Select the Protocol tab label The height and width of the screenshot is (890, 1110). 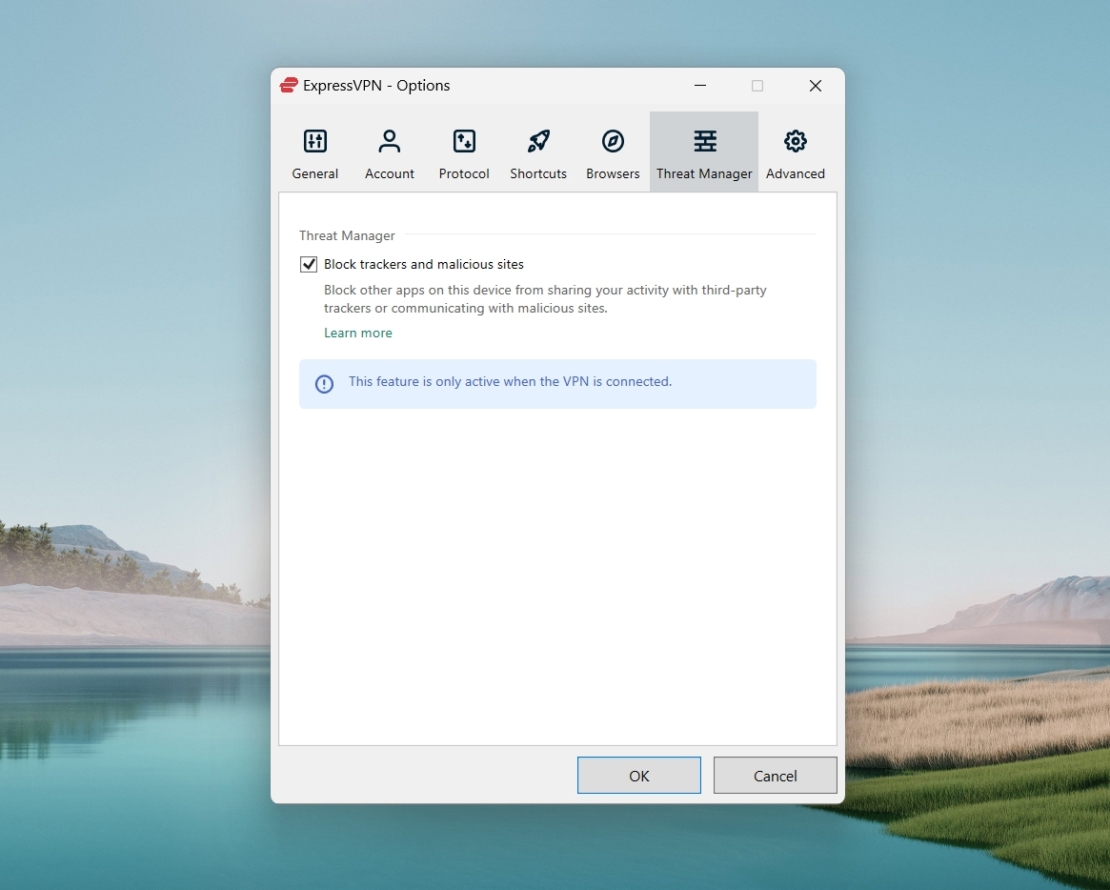(463, 173)
